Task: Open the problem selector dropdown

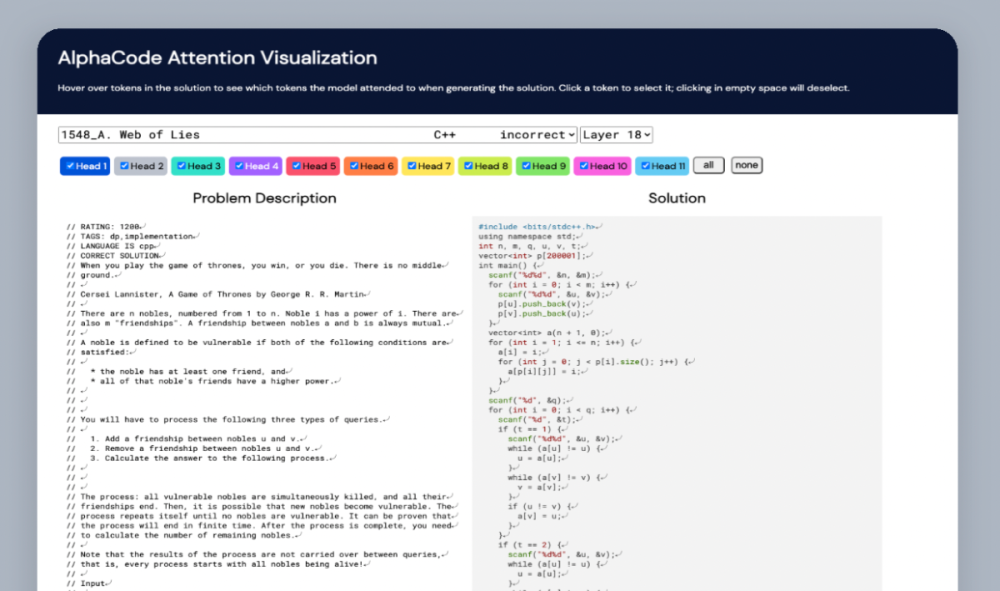Action: 317,135
